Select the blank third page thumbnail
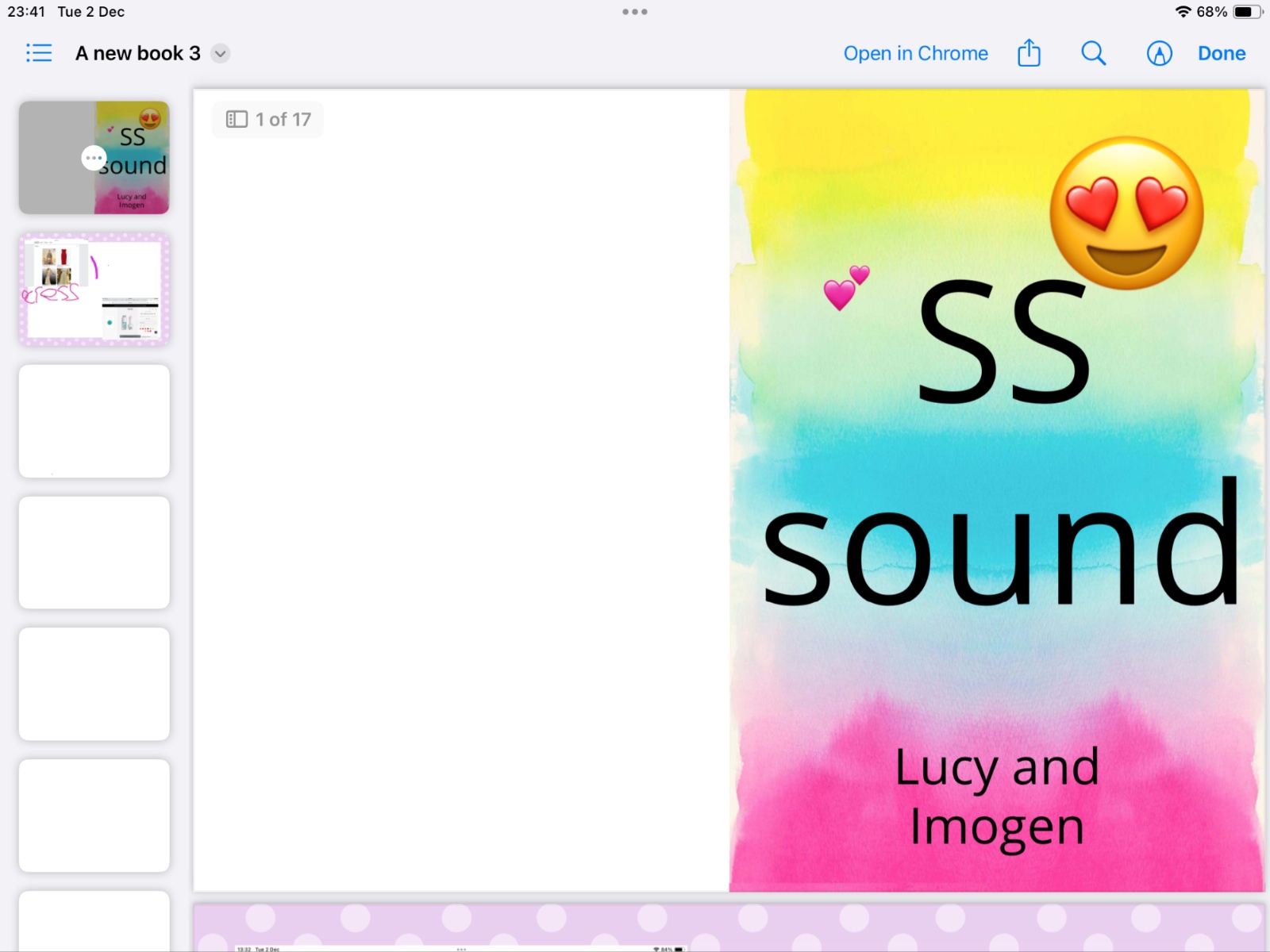Screen dimensions: 1270x952 click(x=94, y=421)
